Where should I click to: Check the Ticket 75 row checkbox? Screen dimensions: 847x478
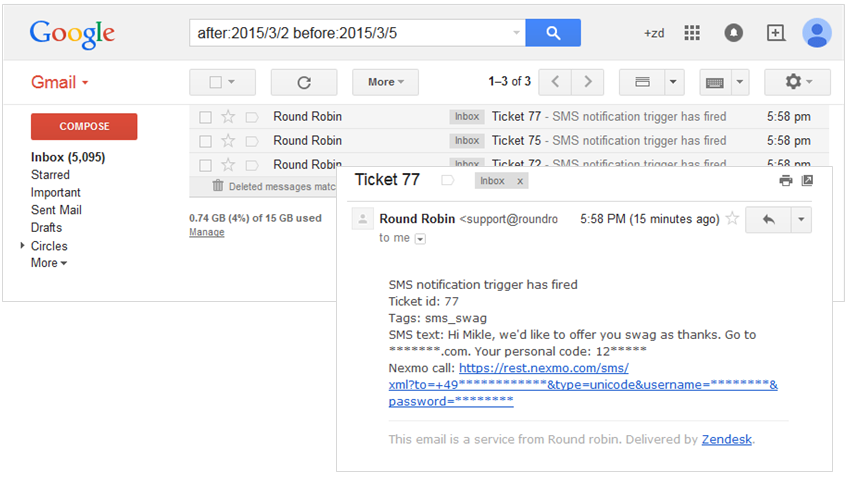pyautogui.click(x=205, y=141)
